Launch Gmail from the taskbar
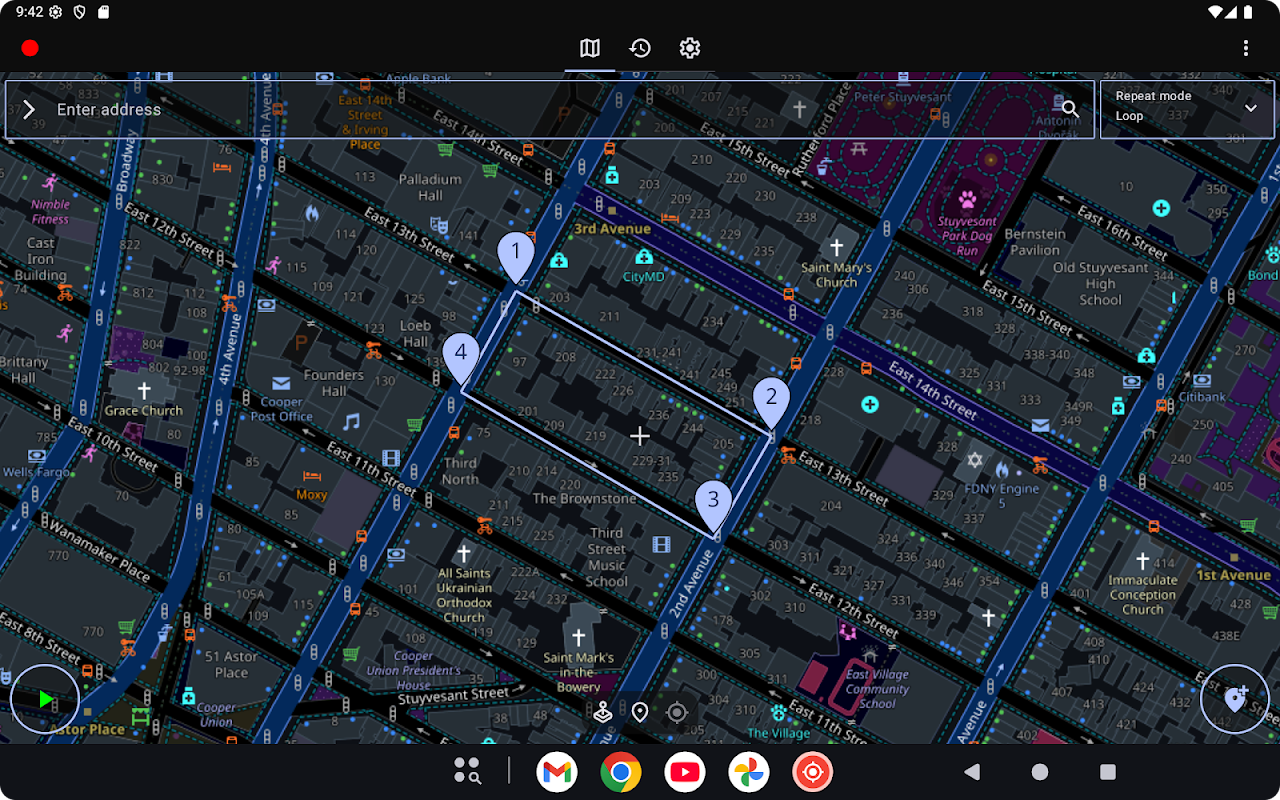1280x800 pixels. 557,772
